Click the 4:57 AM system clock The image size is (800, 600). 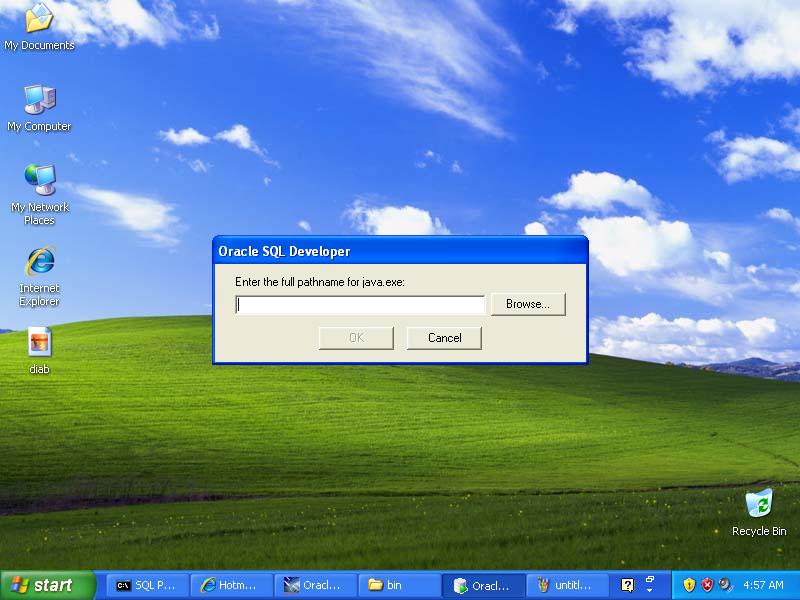[763, 585]
